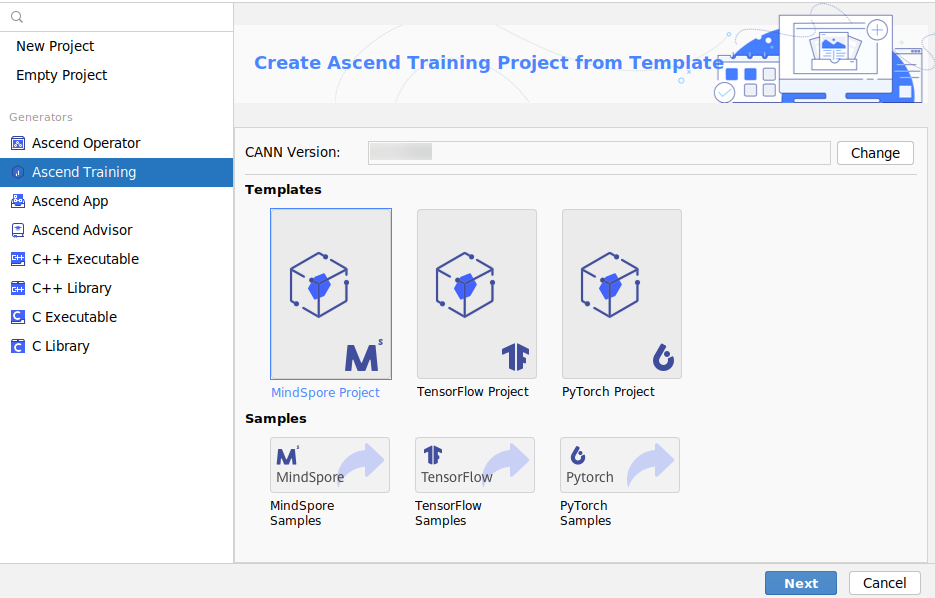Click the PyTorch flame logo in Samples
Viewport: 935px width, 598px height.
(x=578, y=456)
